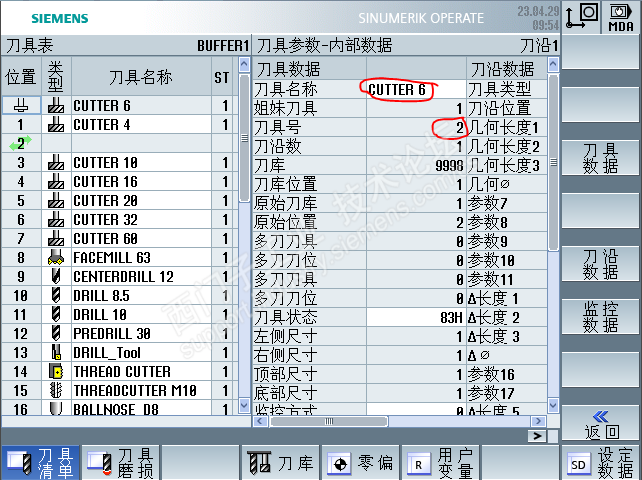Image resolution: width=642 pixels, height=480 pixels.
Task: Click the ball nose icon for BALLNOSE_D8
Action: (56, 409)
